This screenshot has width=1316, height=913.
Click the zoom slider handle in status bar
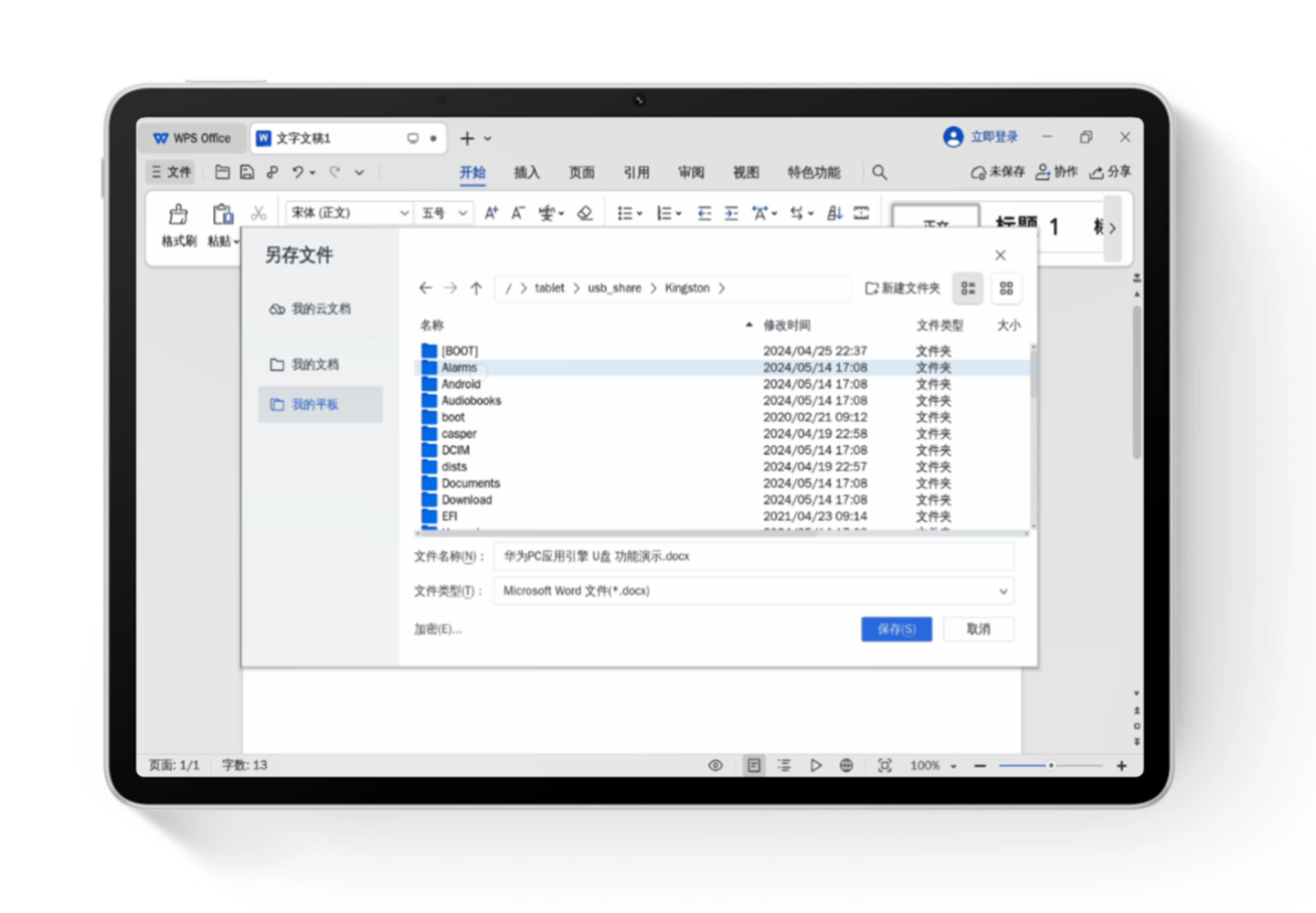coord(1051,766)
